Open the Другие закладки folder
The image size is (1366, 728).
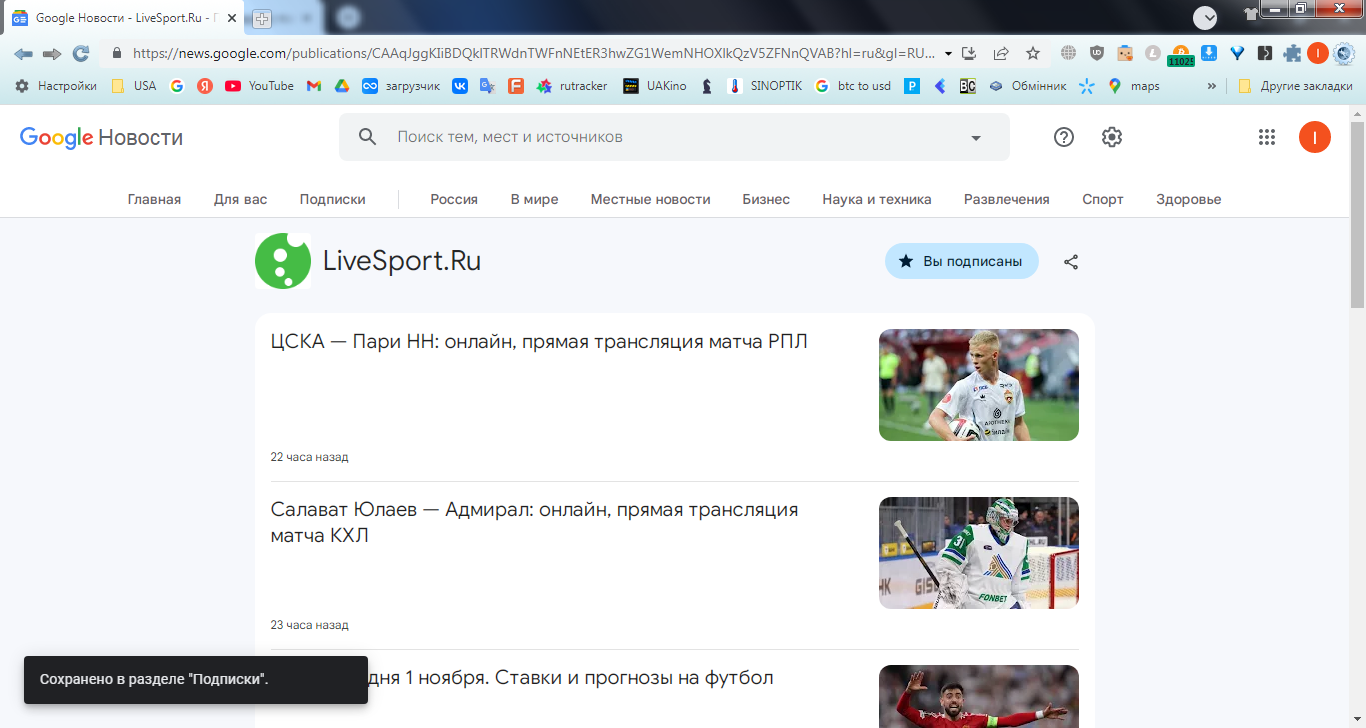pos(1295,86)
